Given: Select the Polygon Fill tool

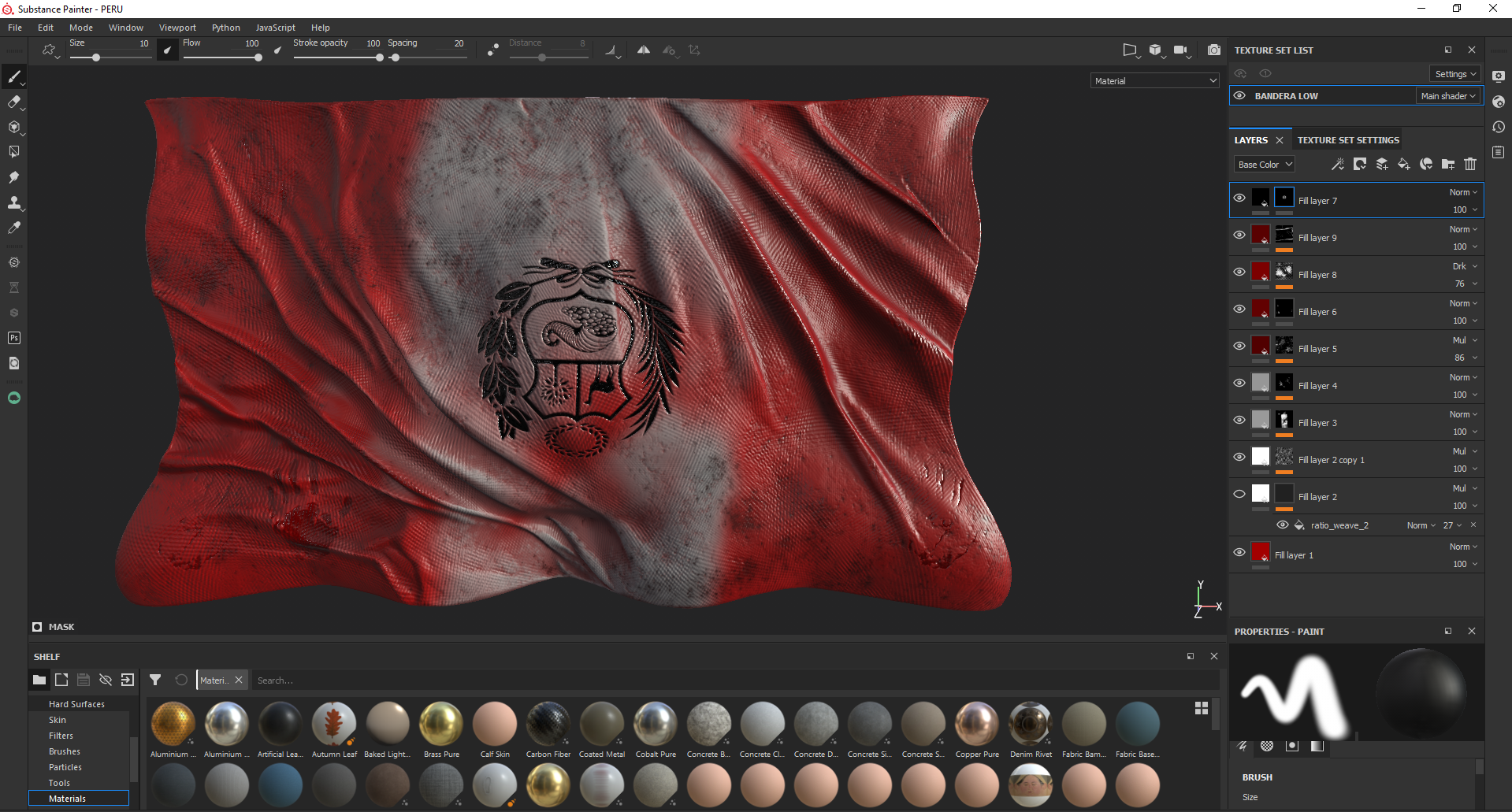Looking at the screenshot, I should (x=14, y=152).
